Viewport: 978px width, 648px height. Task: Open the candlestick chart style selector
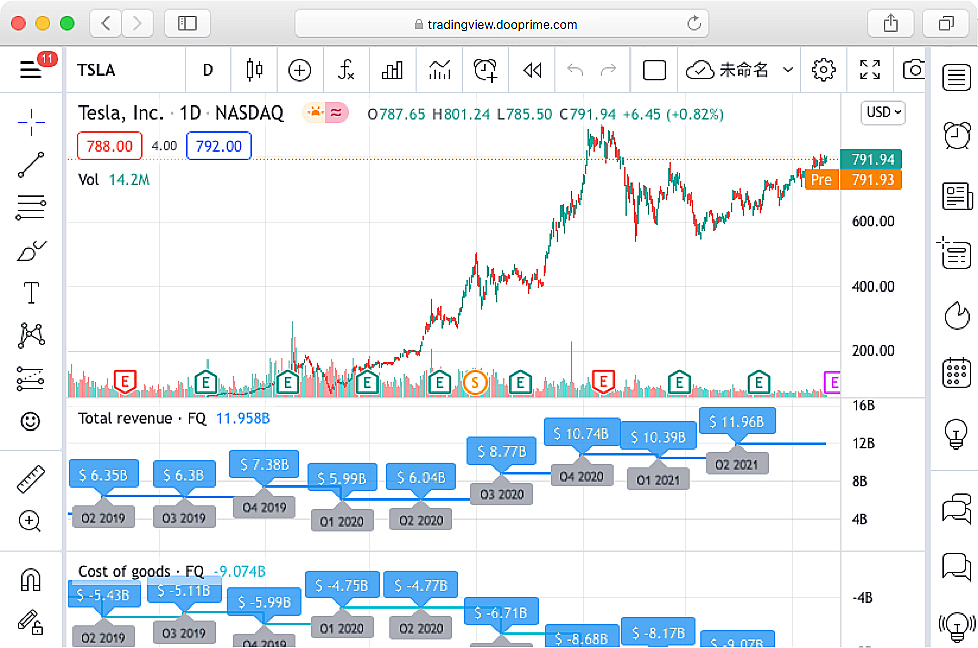tap(254, 70)
